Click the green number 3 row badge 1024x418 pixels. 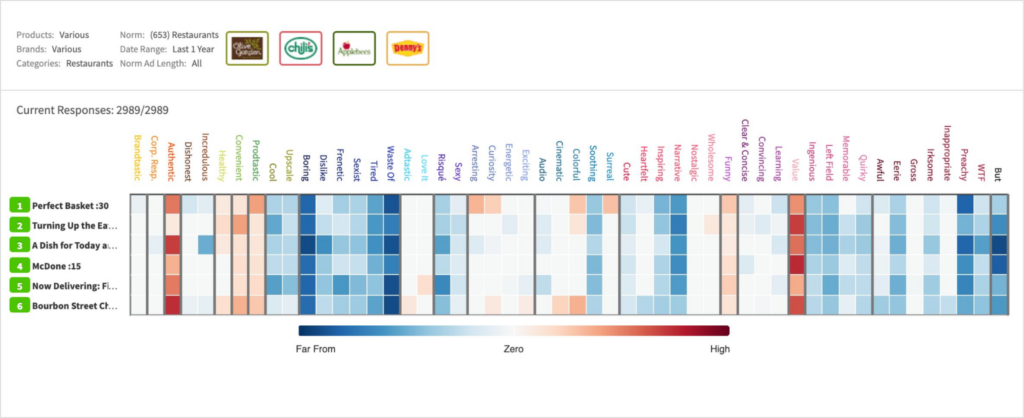point(19,245)
